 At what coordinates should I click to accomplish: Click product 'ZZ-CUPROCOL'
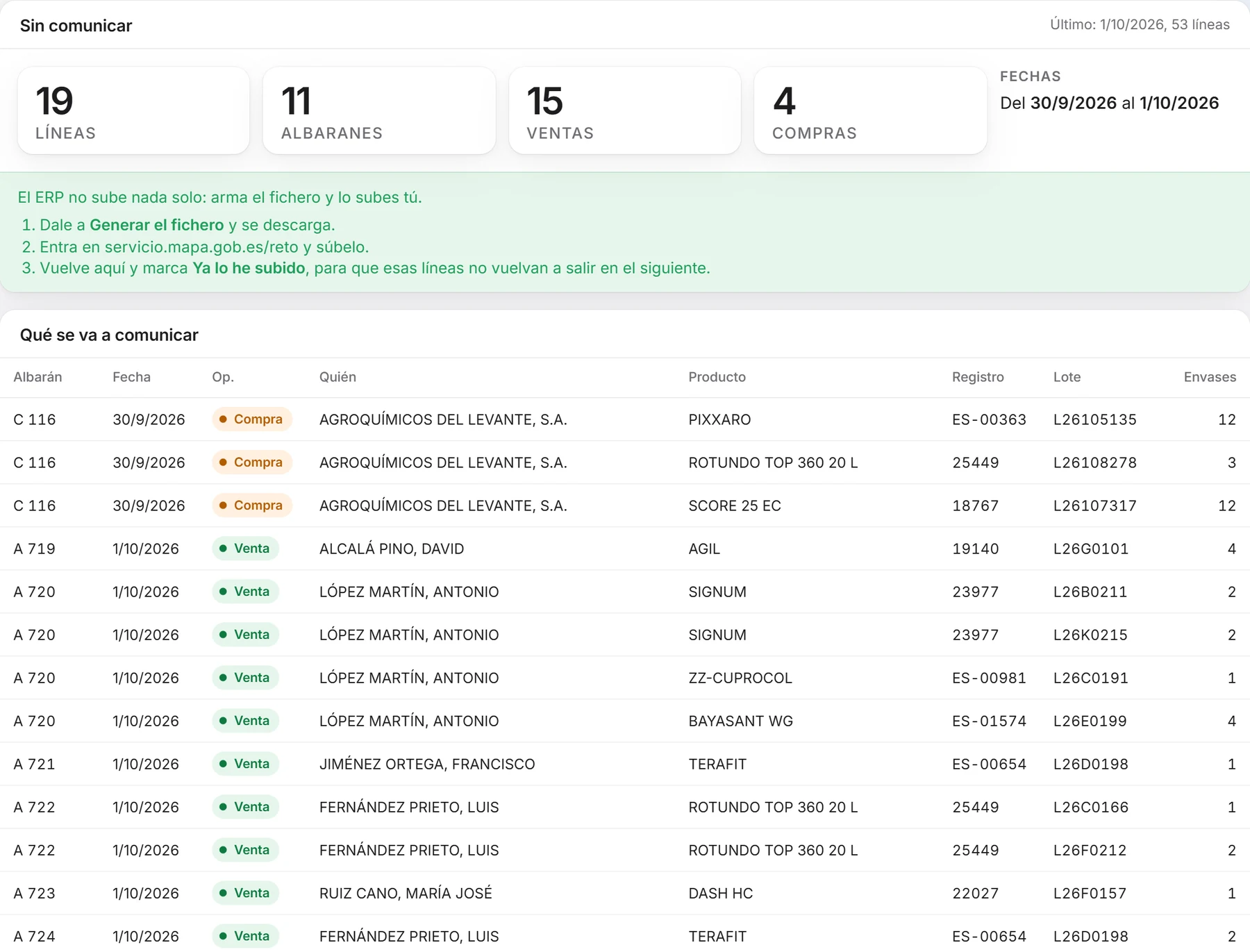pyautogui.click(x=740, y=678)
